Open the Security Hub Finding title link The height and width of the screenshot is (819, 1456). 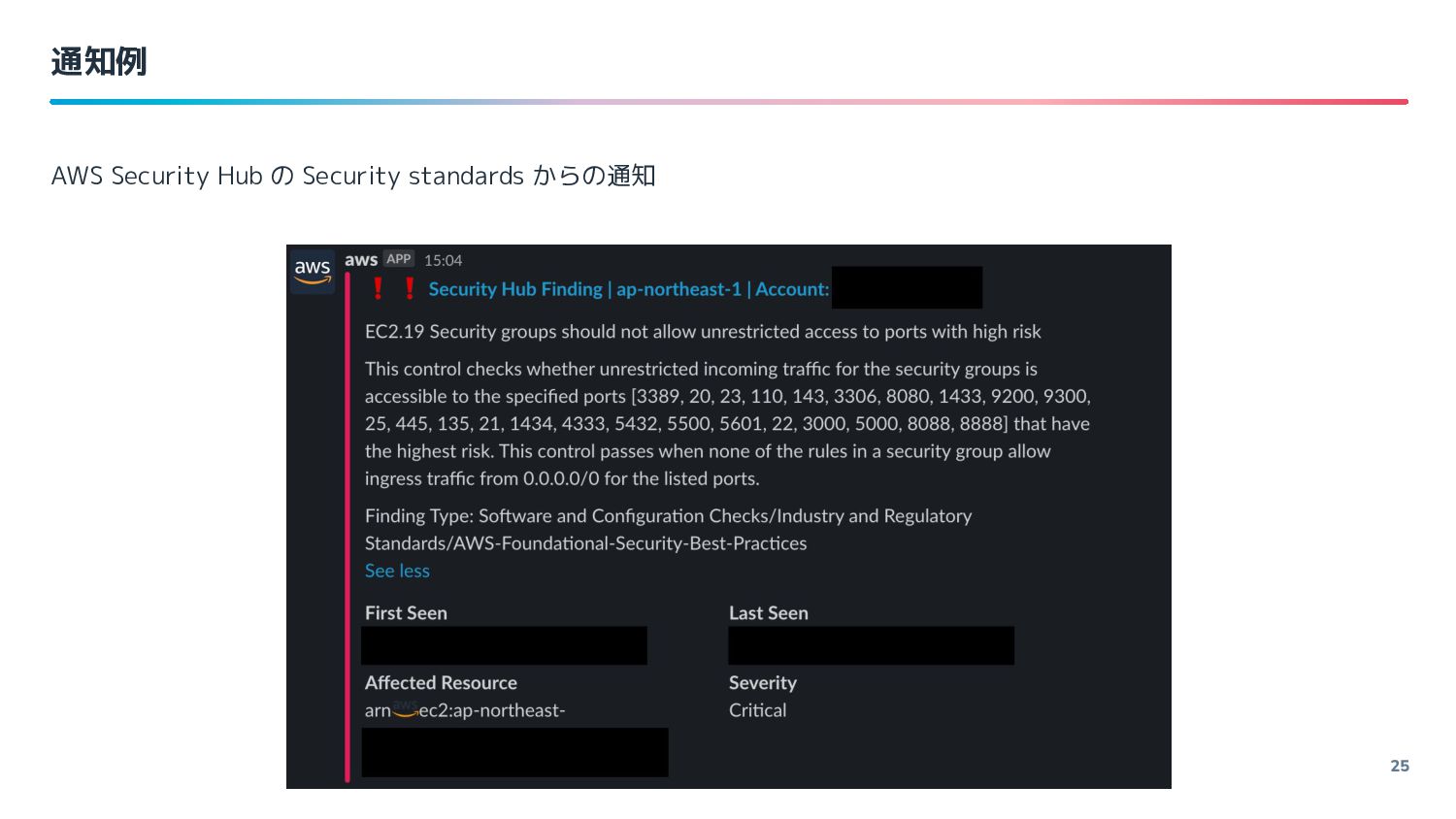pyautogui.click(x=629, y=289)
